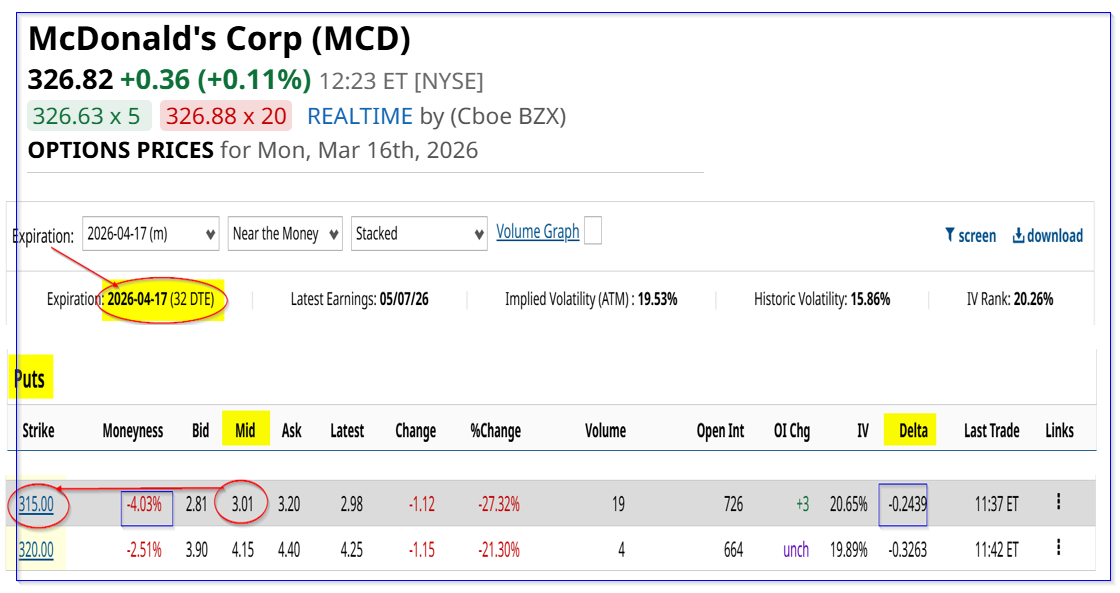Sort by Open Int column header
Screen dimensions: 1120x593
coord(720,431)
